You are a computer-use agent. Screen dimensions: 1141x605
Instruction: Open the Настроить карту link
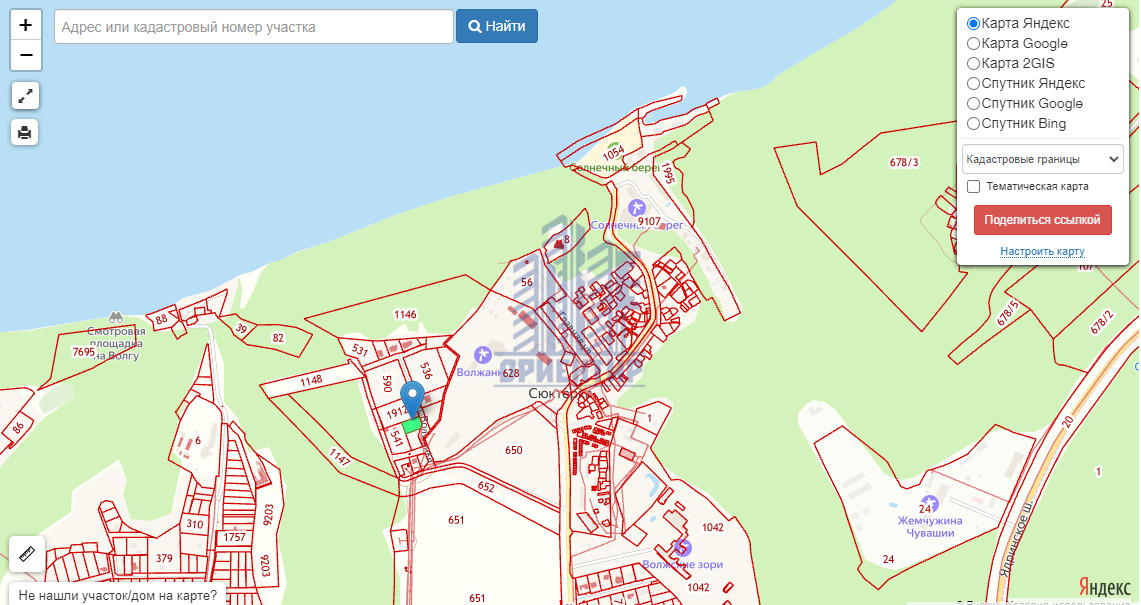click(x=1042, y=251)
